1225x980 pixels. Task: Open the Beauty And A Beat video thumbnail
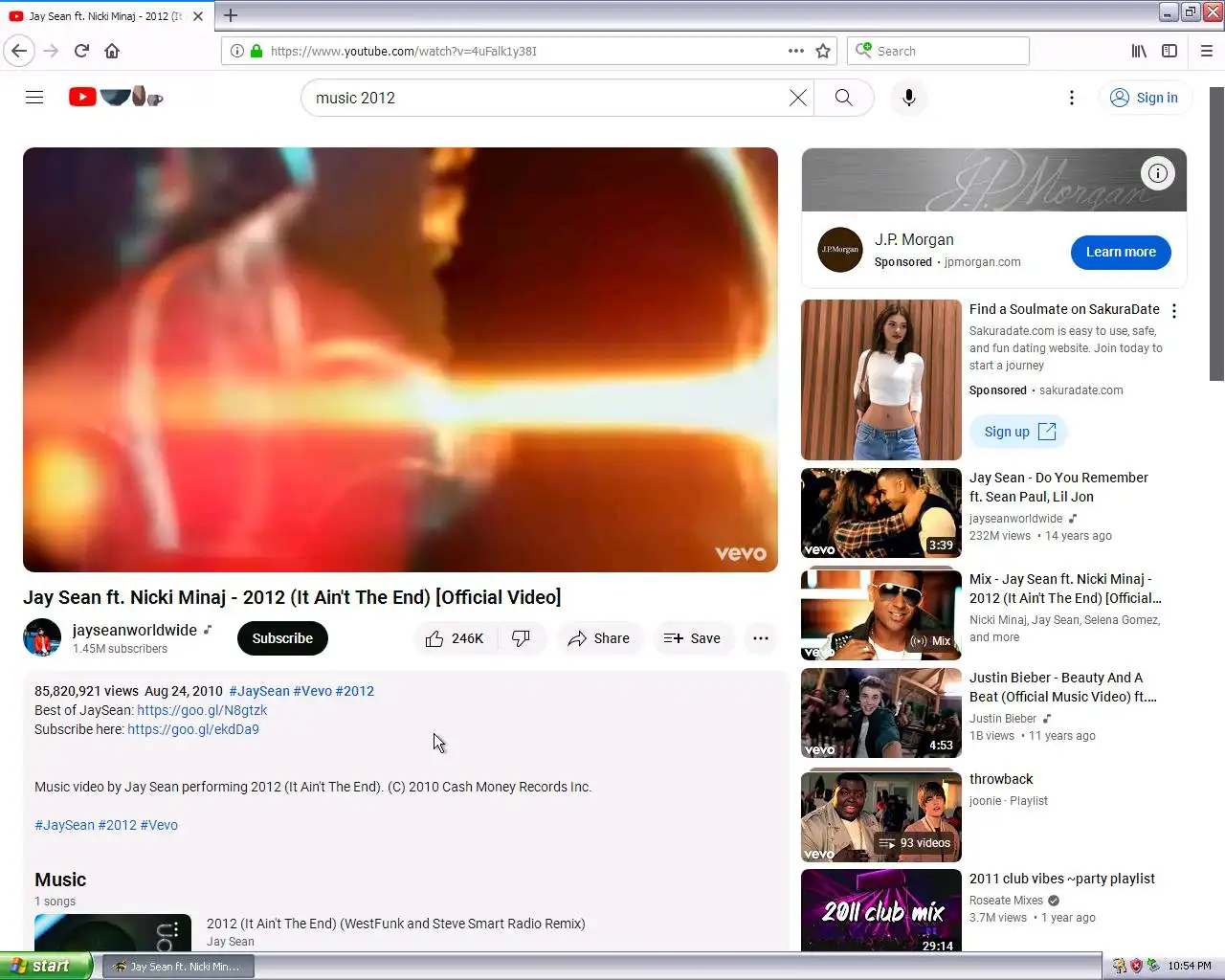(x=881, y=713)
